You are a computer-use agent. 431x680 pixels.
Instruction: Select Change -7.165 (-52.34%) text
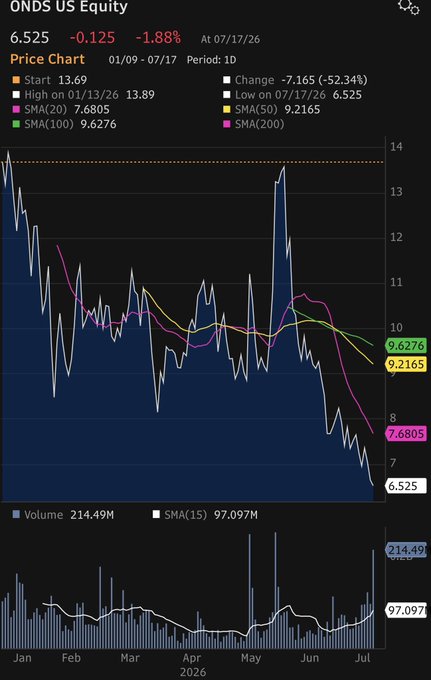point(301,80)
